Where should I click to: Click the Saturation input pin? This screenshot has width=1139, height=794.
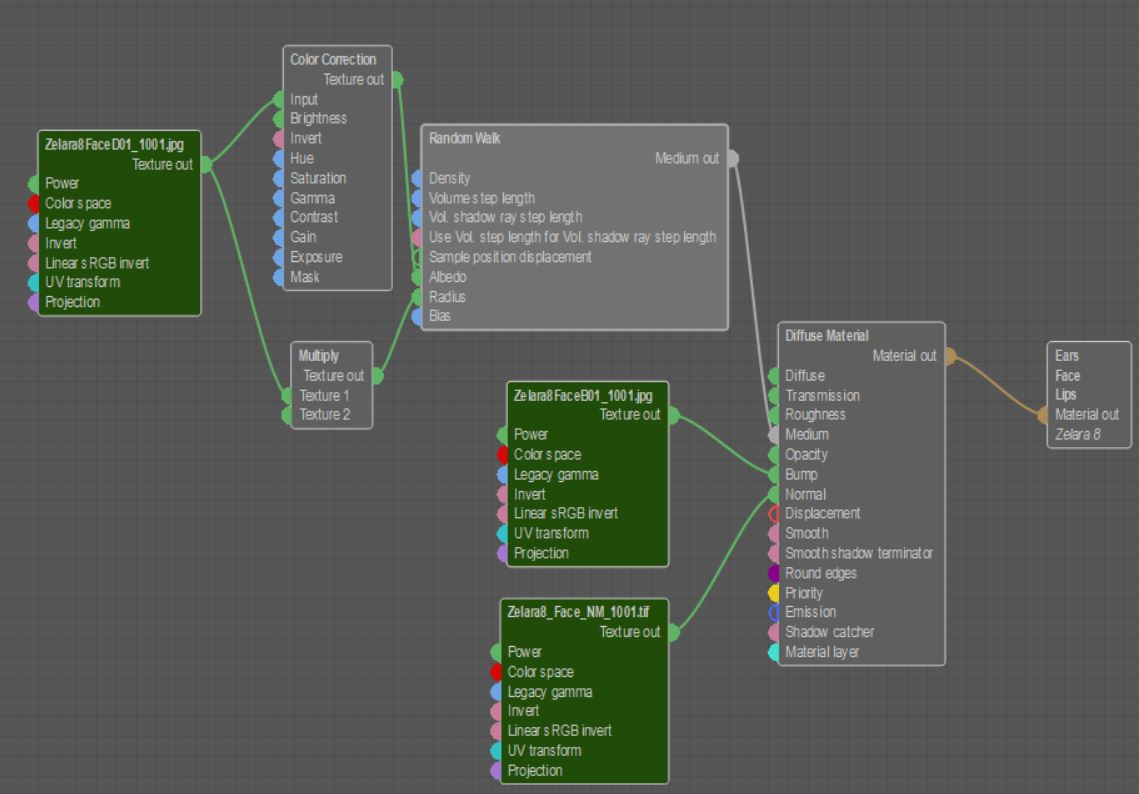coord(278,178)
